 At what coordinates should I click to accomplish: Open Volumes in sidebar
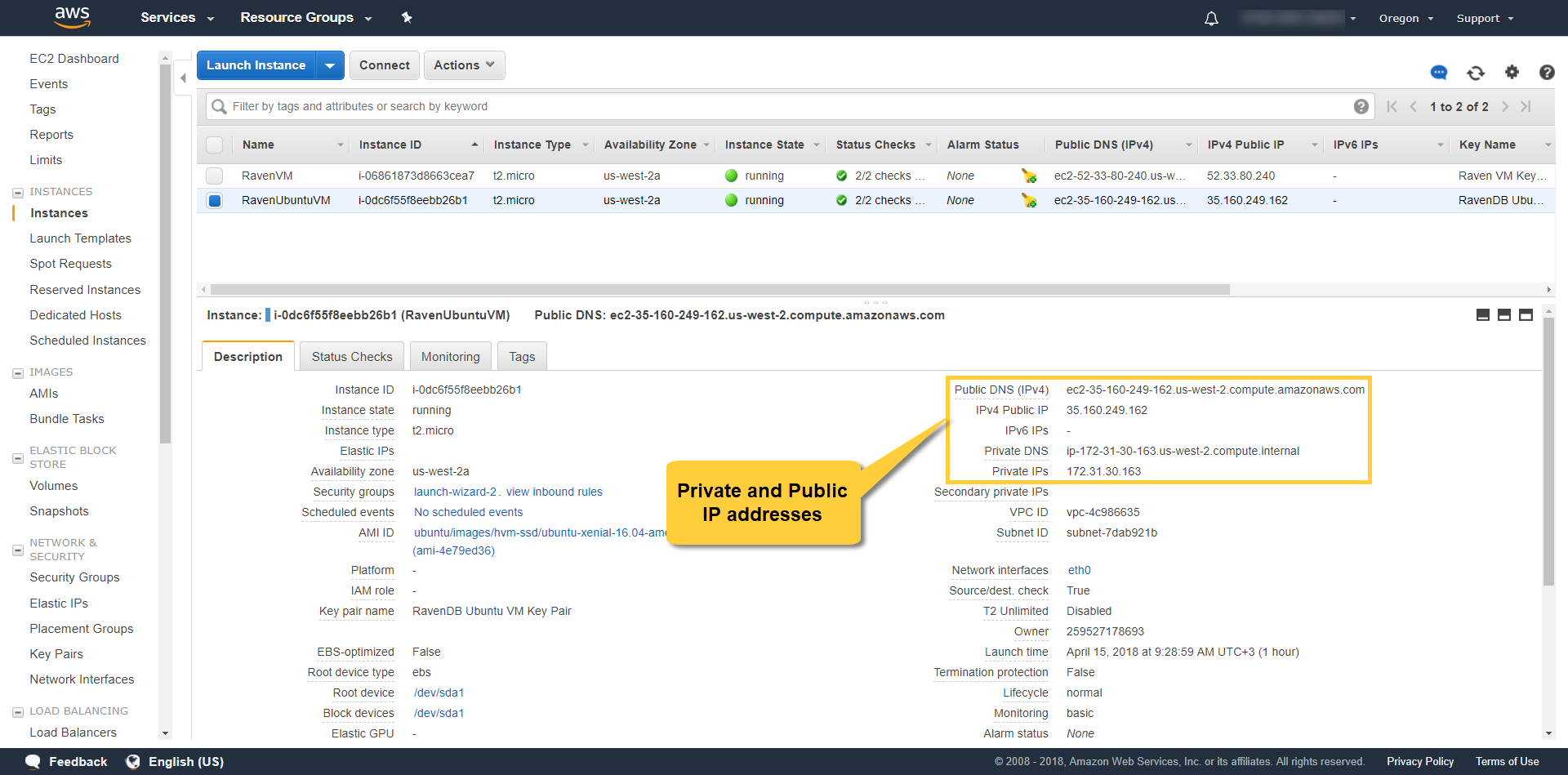pyautogui.click(x=54, y=486)
